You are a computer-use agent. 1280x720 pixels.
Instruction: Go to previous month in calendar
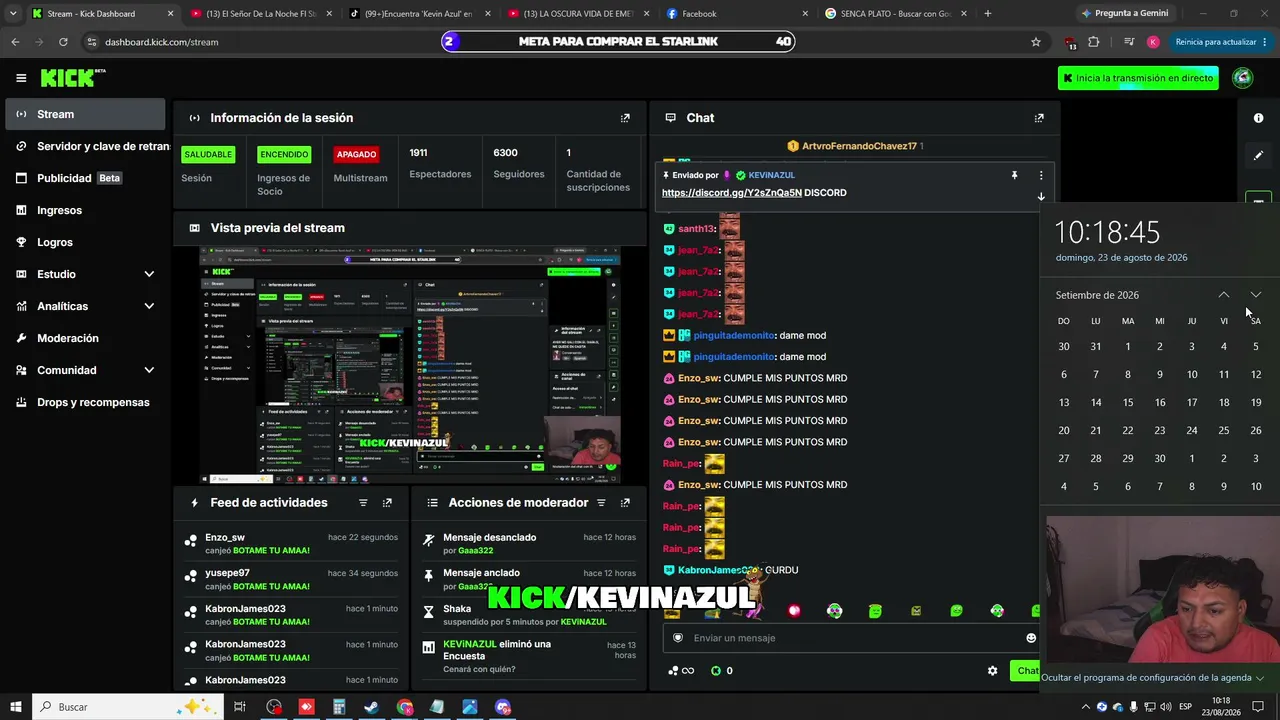pyautogui.click(x=1224, y=295)
